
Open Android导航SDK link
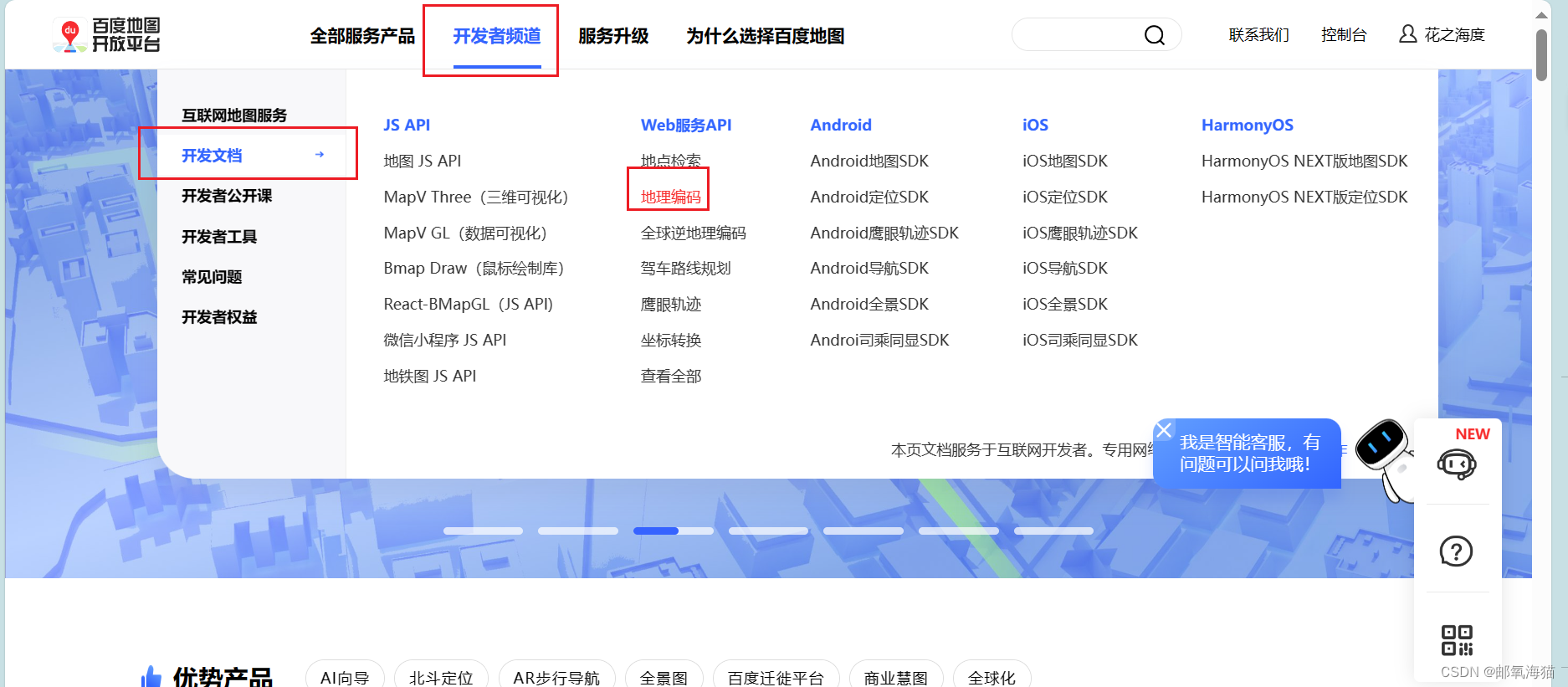869,268
